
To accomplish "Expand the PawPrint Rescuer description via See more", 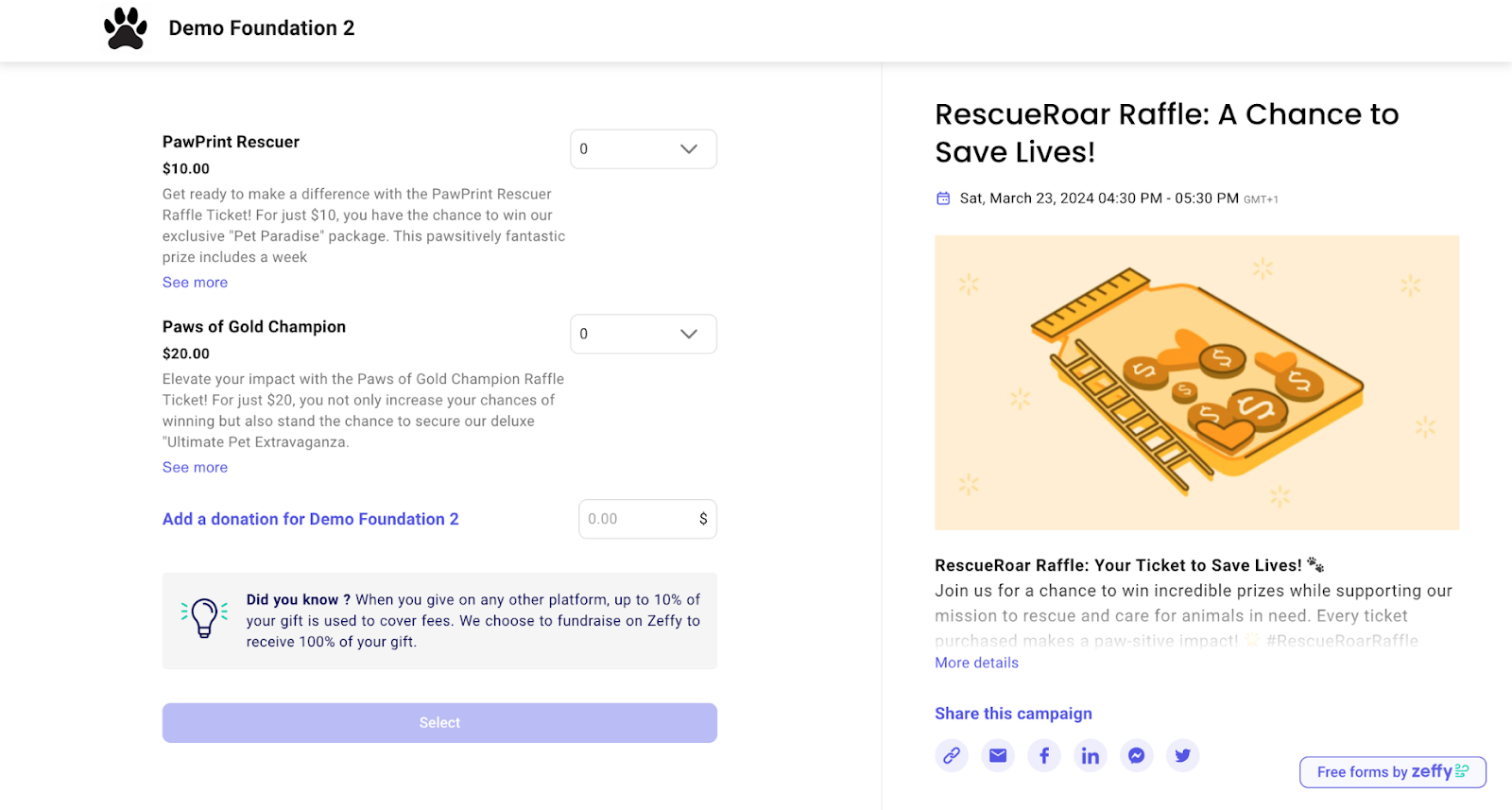I will pyautogui.click(x=195, y=282).
